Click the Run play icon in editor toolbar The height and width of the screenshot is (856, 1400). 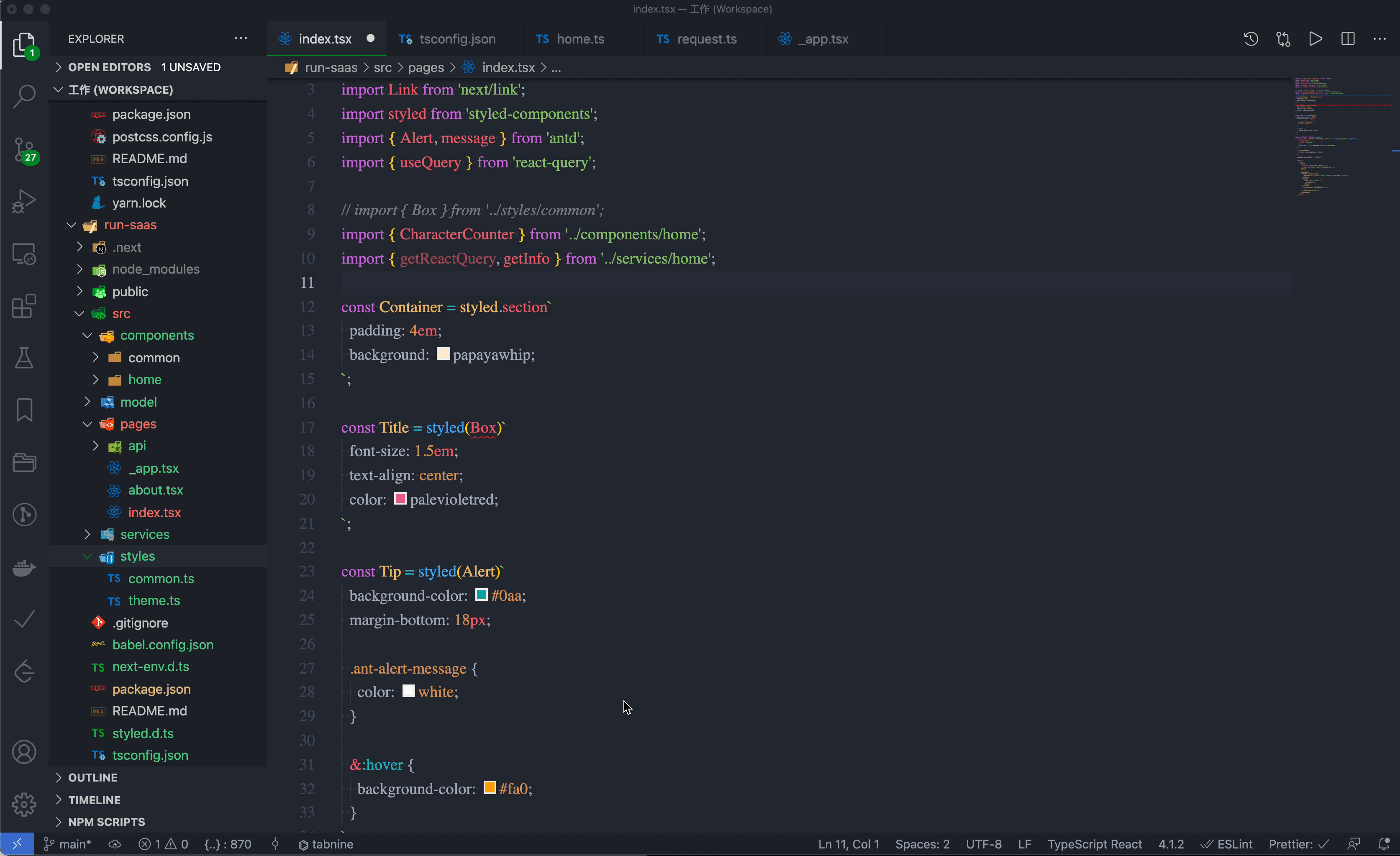[1315, 38]
